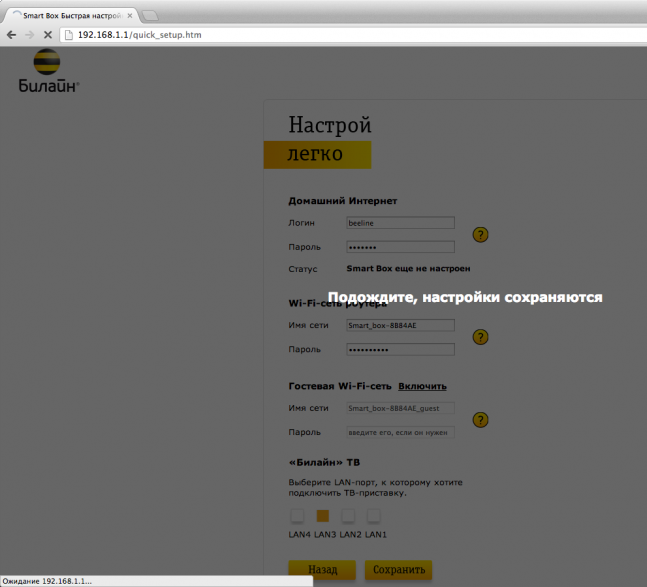The width and height of the screenshot is (647, 587).
Task: Click the Сохранить button
Action: 399,570
